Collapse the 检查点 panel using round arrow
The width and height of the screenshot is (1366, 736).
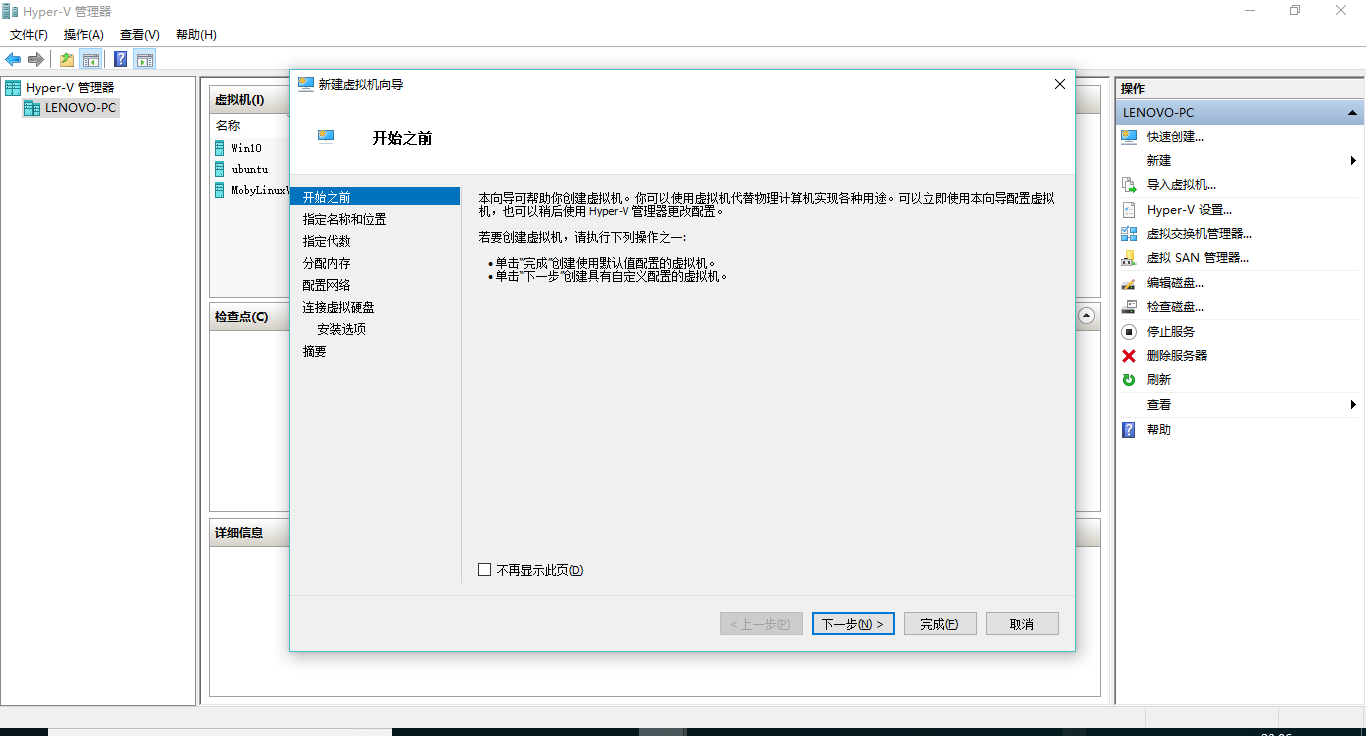[x=1087, y=315]
